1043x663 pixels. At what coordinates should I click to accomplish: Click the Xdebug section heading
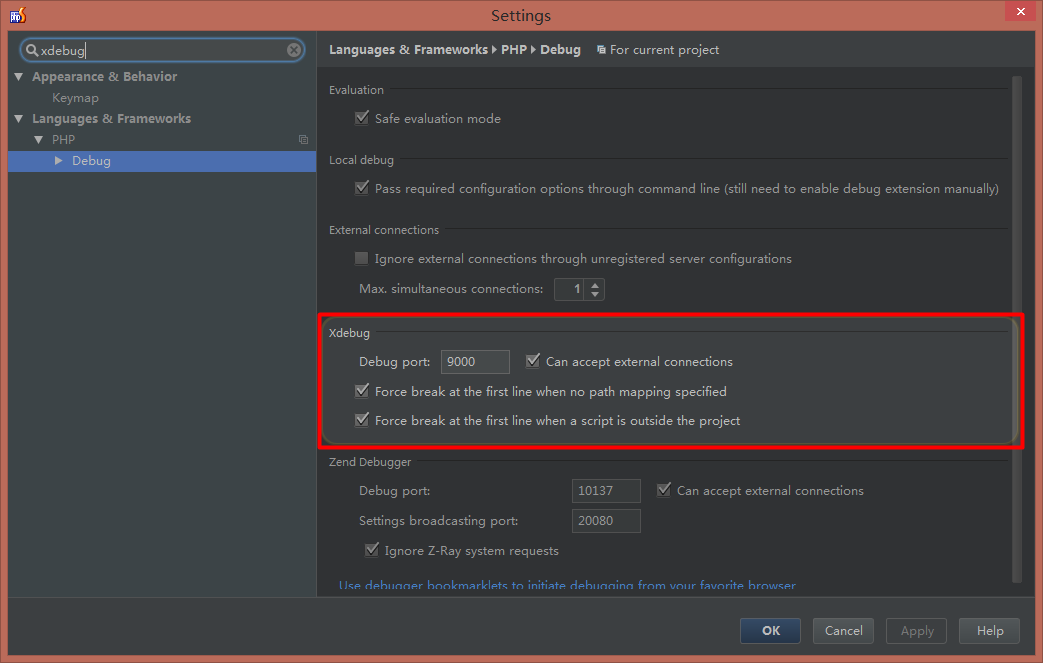coord(349,332)
